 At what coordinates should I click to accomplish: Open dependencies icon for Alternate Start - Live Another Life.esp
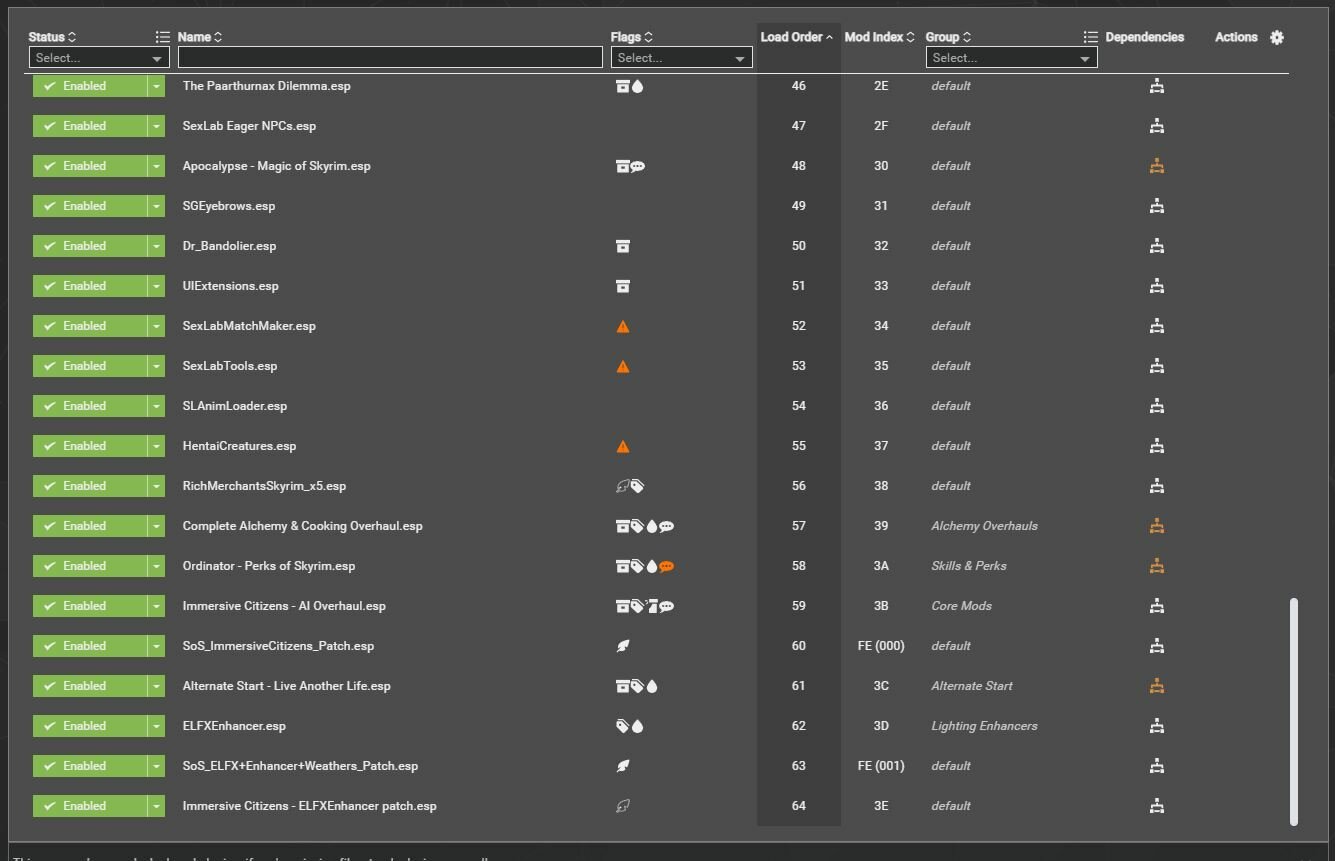point(1156,686)
